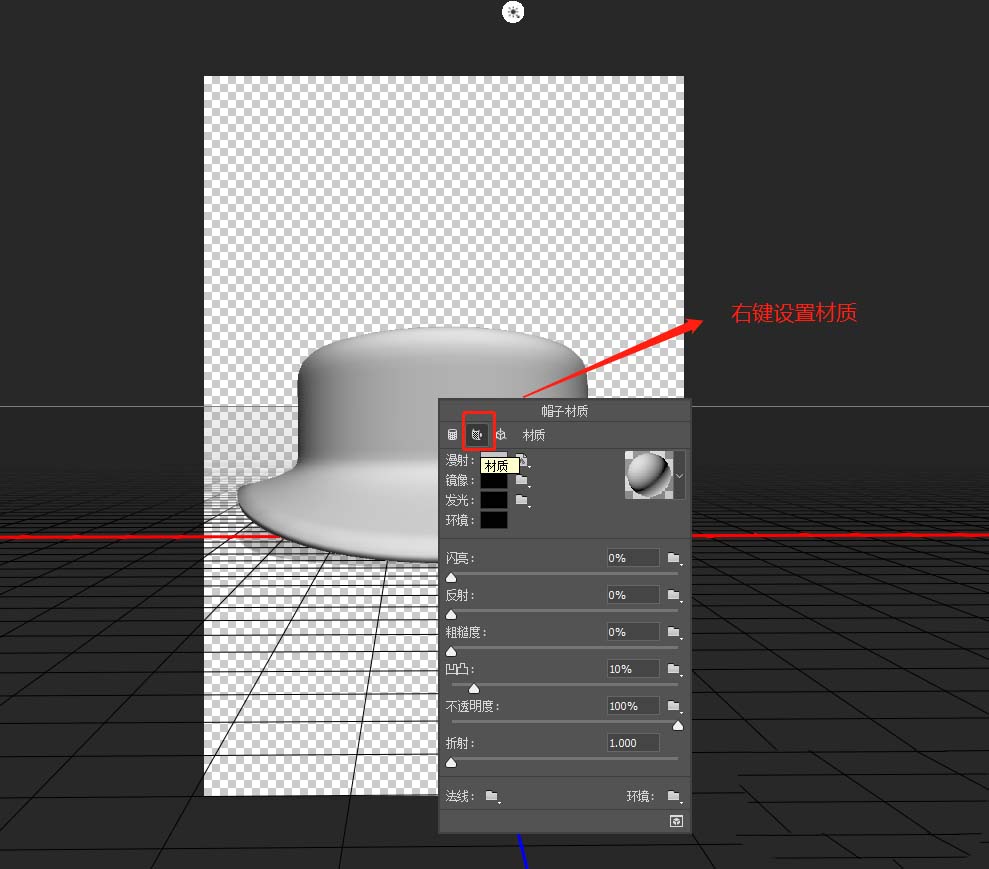Open the 不透明度 texture folder icon
This screenshot has height=869, width=989.
click(674, 706)
